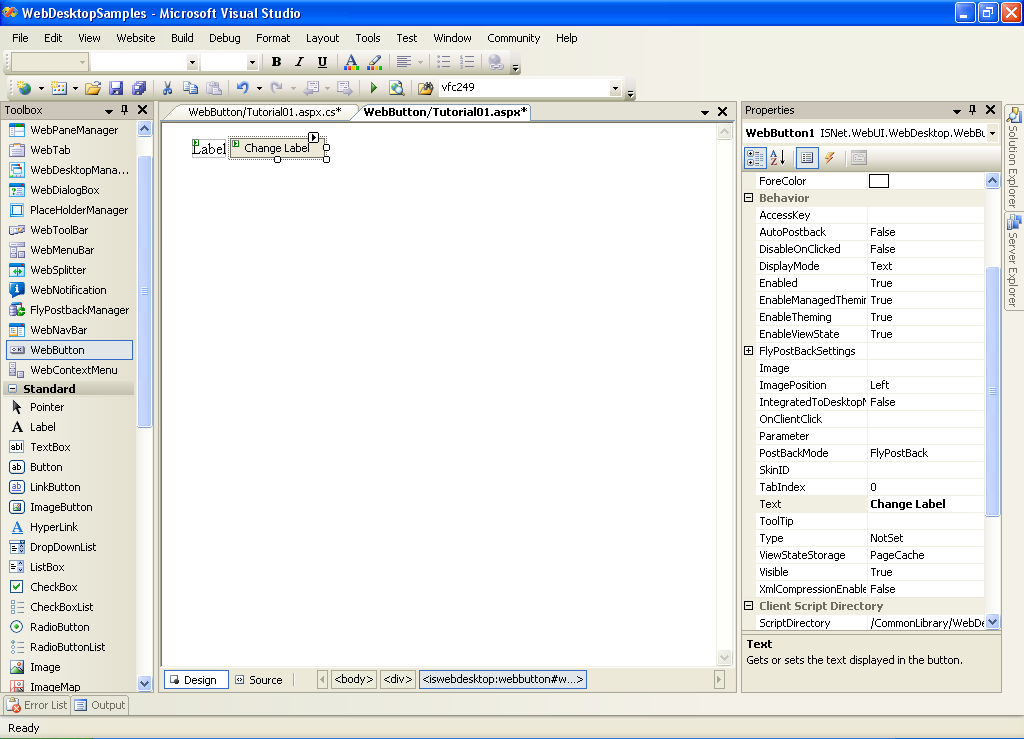The height and width of the screenshot is (739, 1024).
Task: Switch to the Tutorial01.aspx.cs tab
Action: [x=264, y=112]
